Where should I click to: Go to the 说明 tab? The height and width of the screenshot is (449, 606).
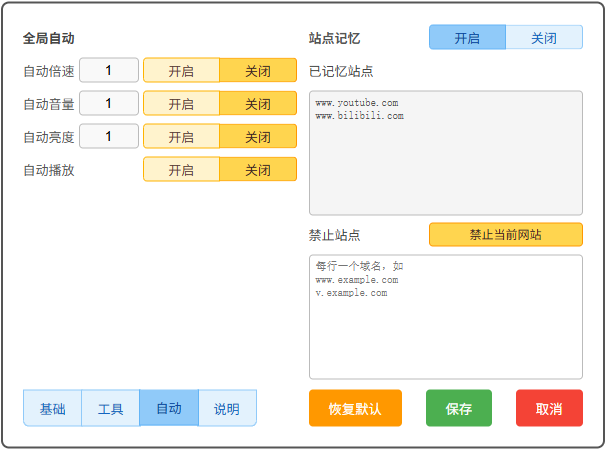[x=227, y=408]
